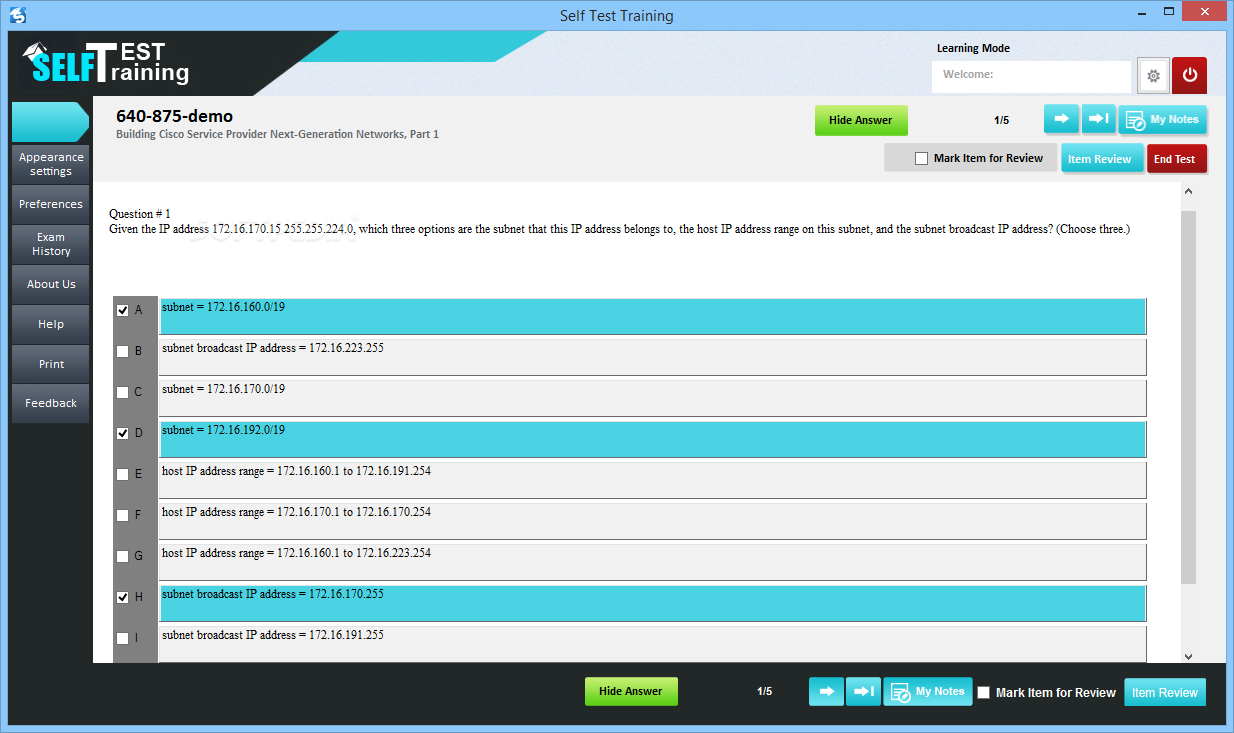Click the vertical scrollbar thumb

pos(1188,397)
